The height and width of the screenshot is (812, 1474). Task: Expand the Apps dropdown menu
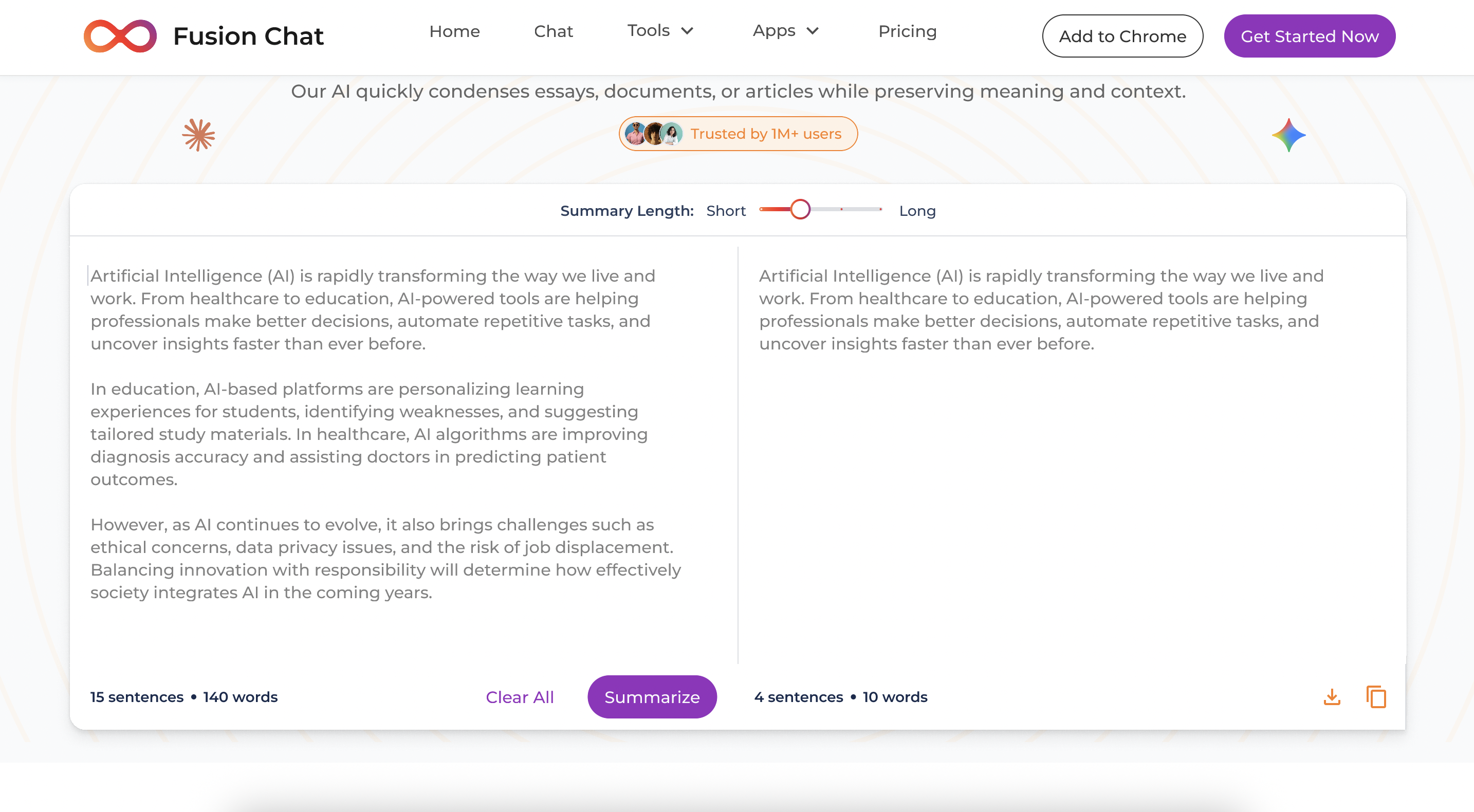[773, 31]
